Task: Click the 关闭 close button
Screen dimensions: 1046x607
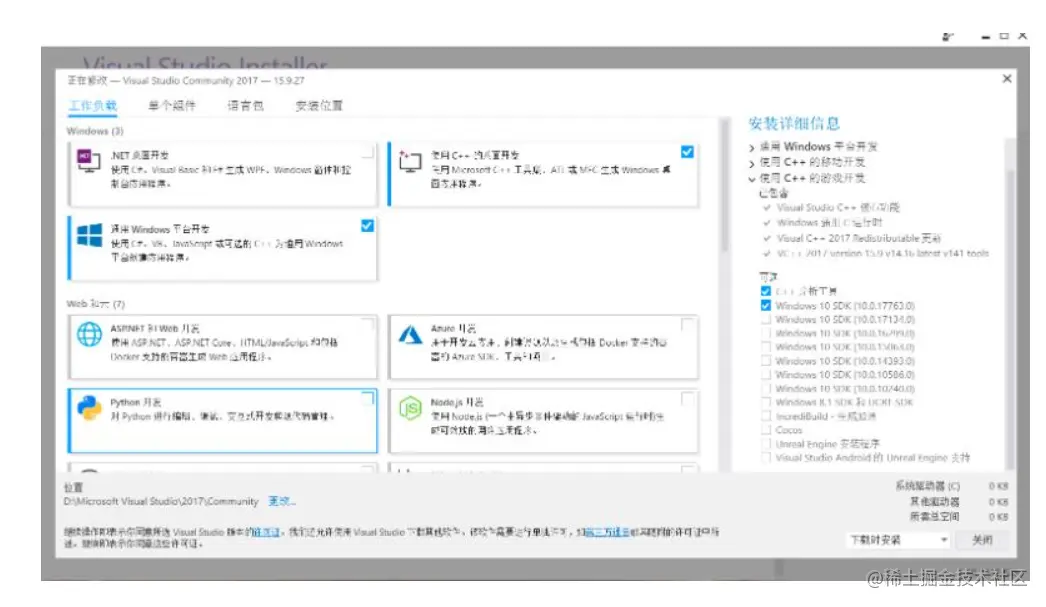Action: coord(982,540)
